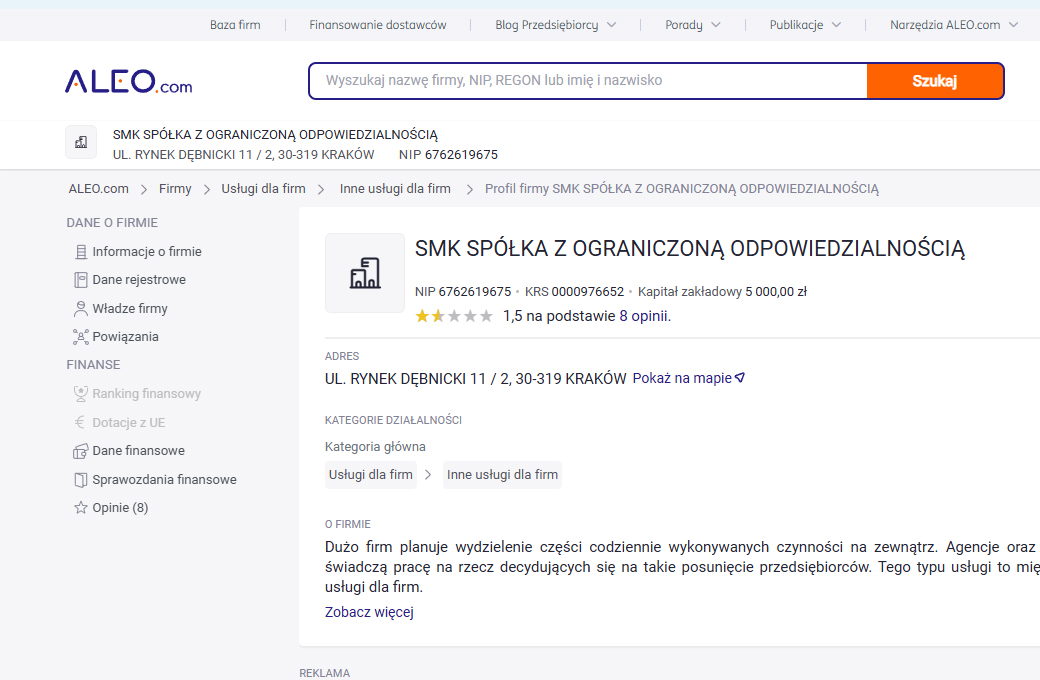Click the current Profil firmy breadcrumb text

point(682,189)
